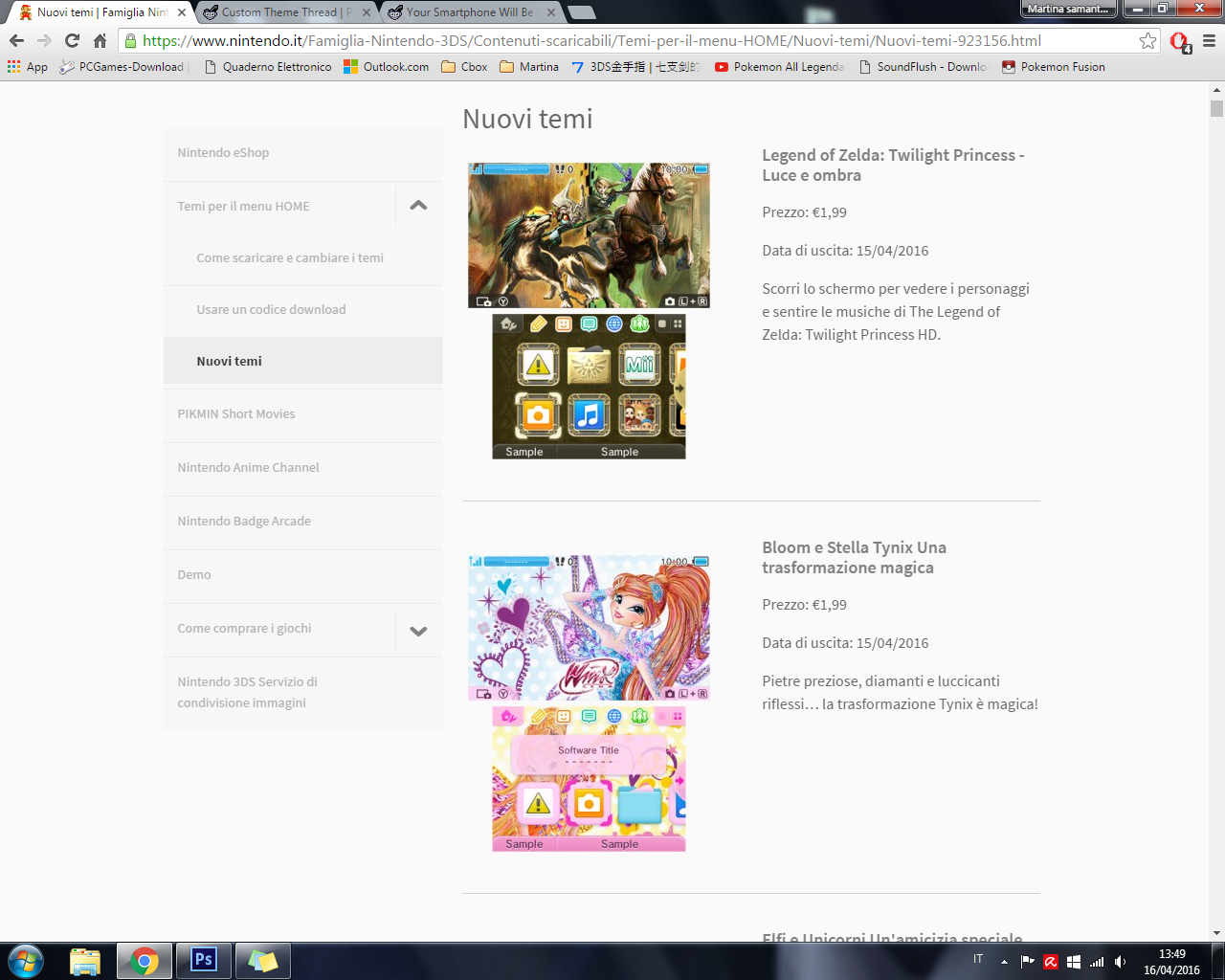Open the network signal tray icon

[1097, 962]
